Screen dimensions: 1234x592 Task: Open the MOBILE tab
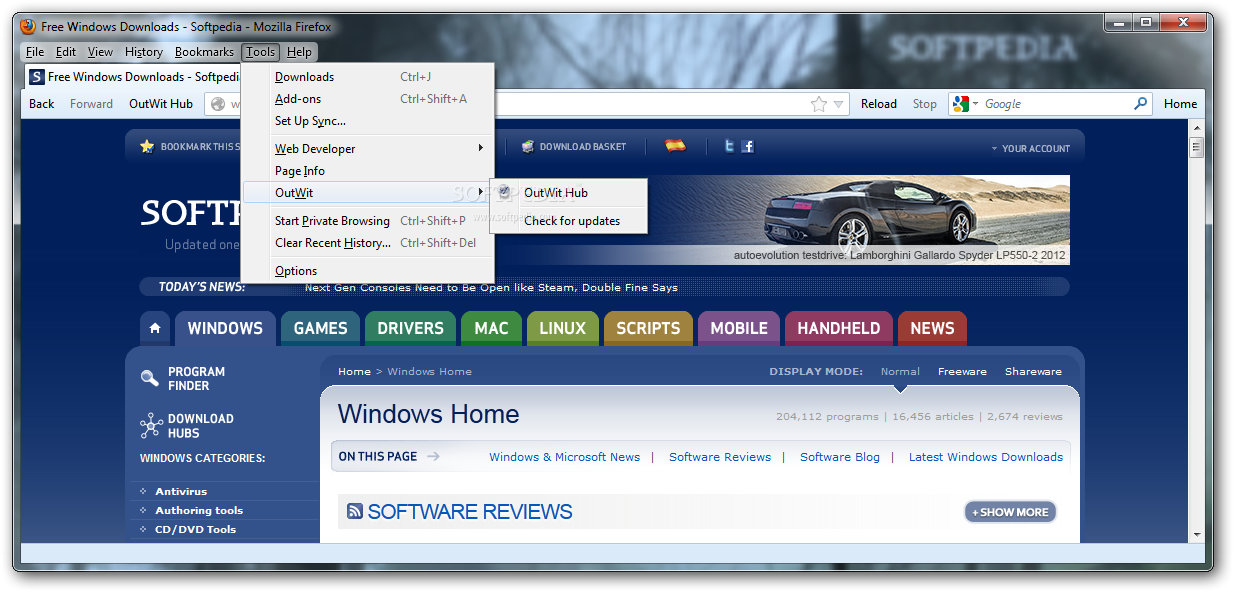tap(739, 328)
